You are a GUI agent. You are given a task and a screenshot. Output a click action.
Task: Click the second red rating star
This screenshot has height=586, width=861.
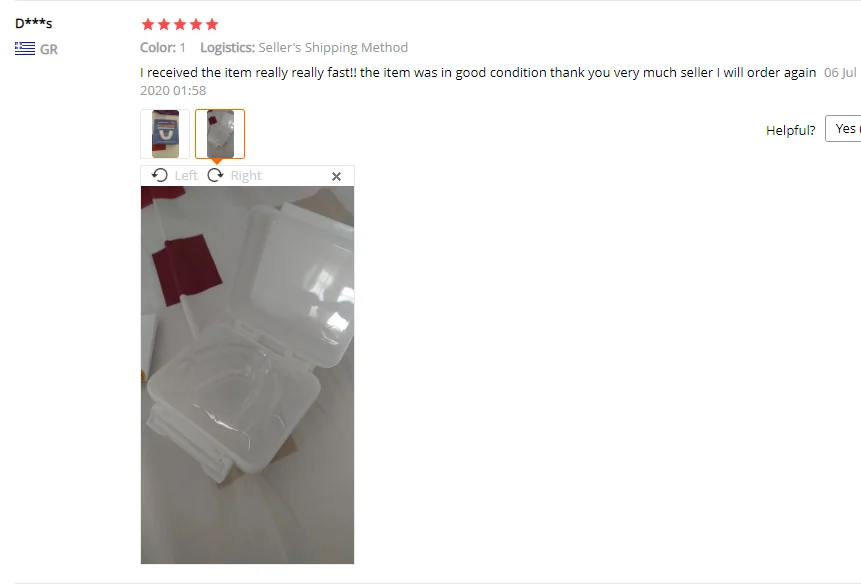164,24
